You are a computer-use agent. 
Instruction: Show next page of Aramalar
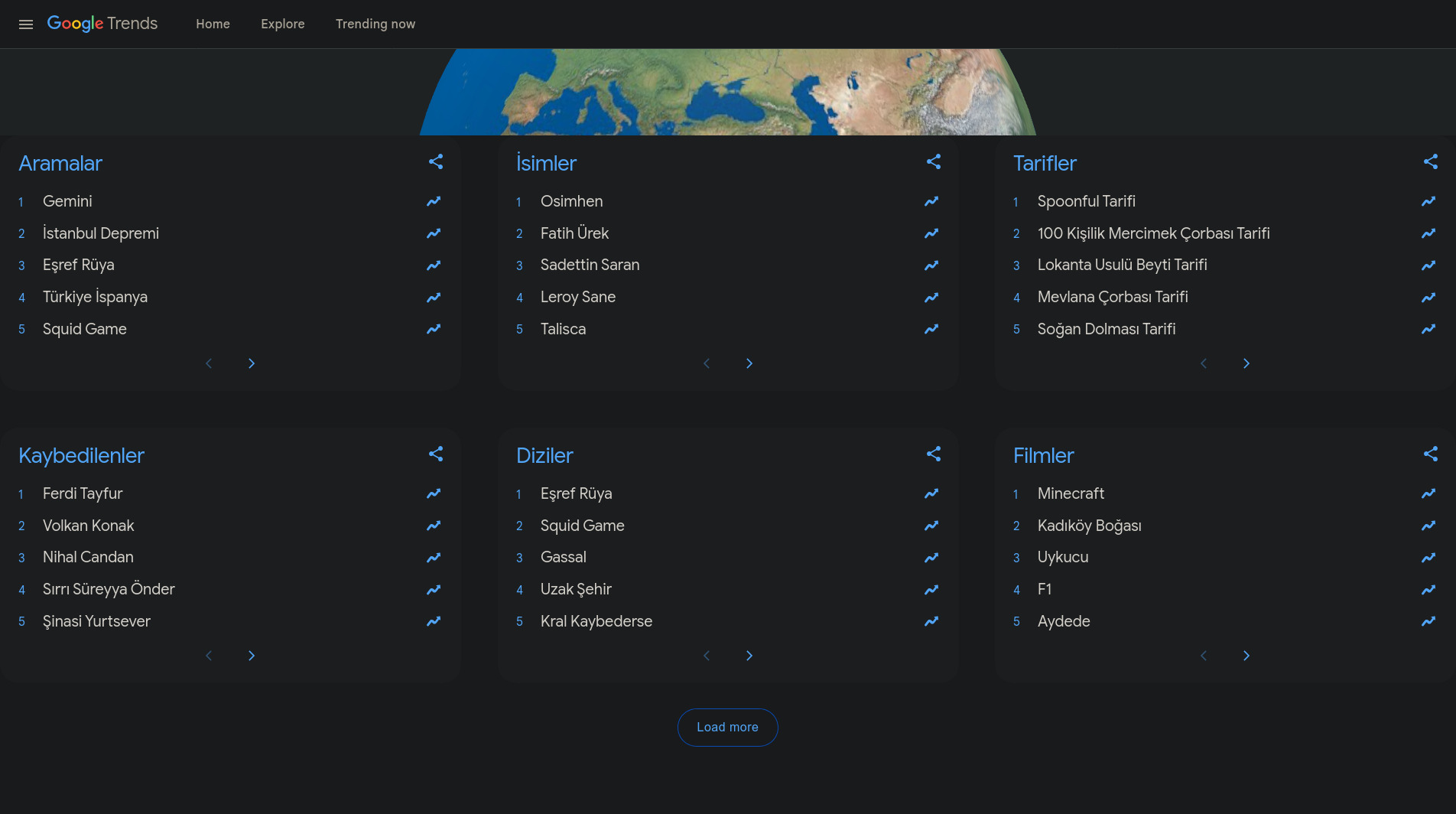tap(252, 363)
